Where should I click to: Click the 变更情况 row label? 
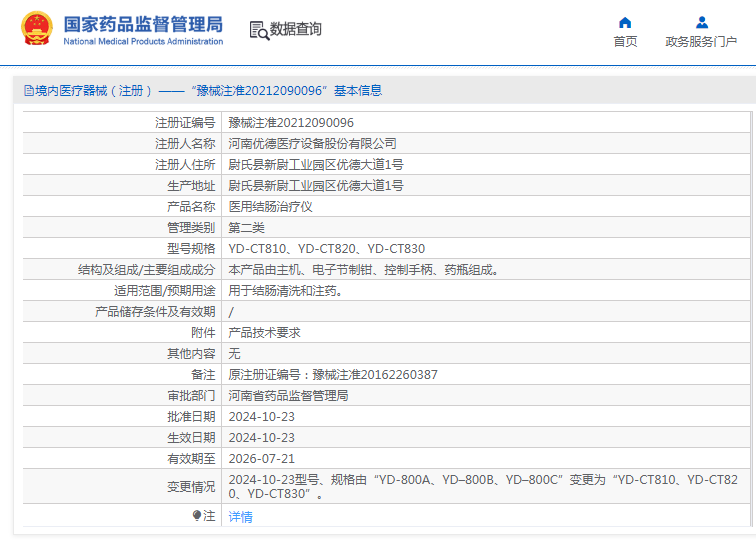coord(191,487)
